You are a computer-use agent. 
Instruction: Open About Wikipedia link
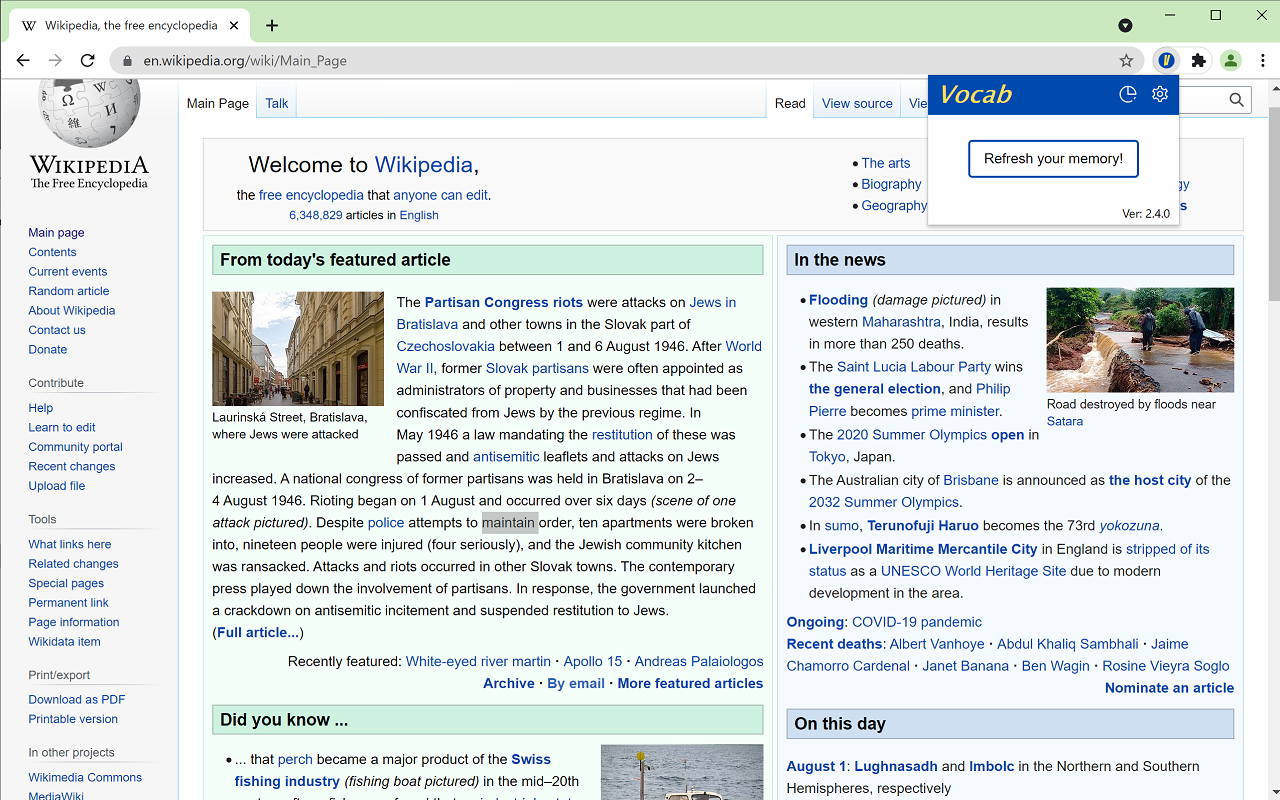[72, 311]
